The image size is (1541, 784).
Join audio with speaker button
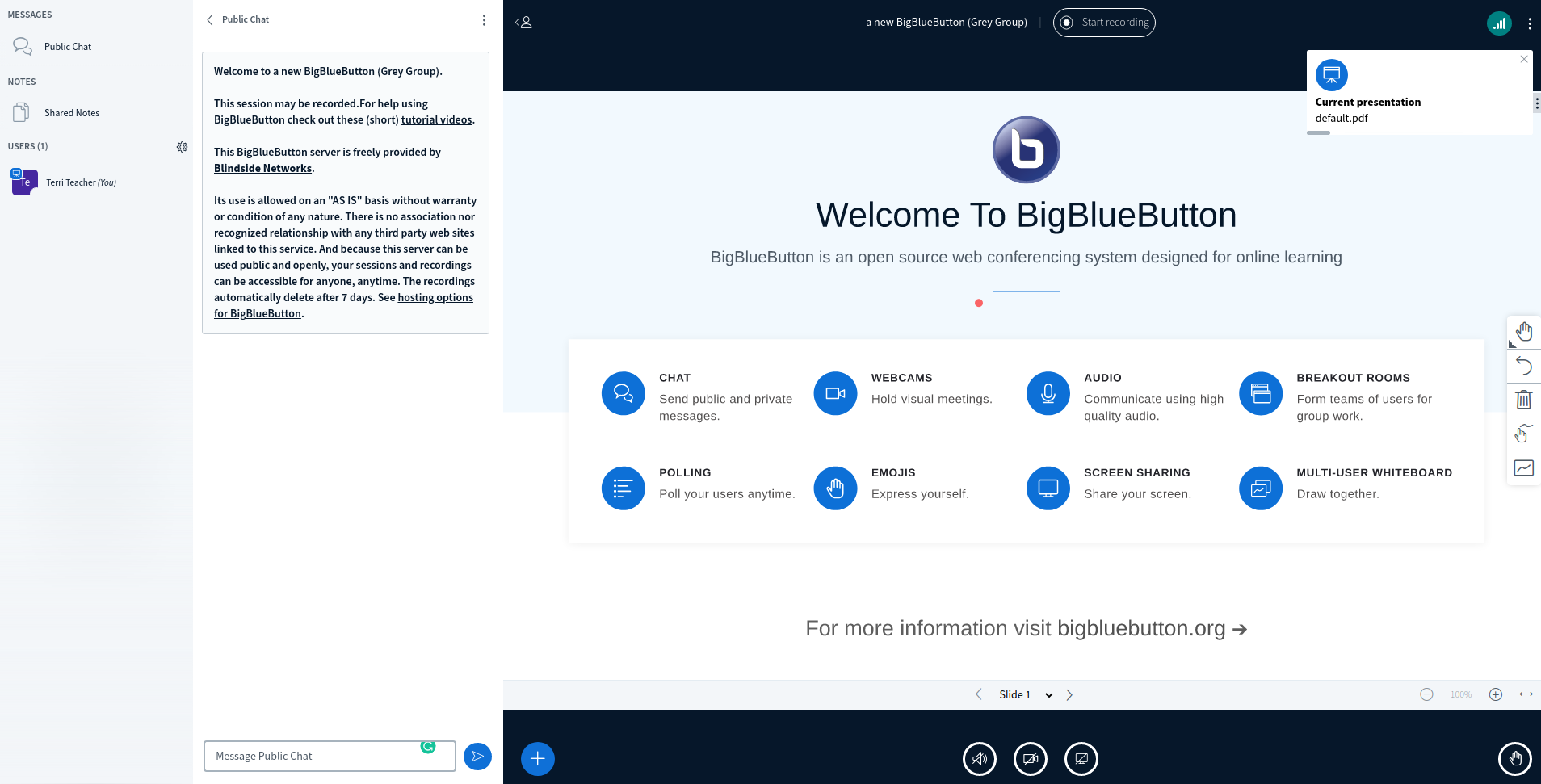[x=980, y=759]
